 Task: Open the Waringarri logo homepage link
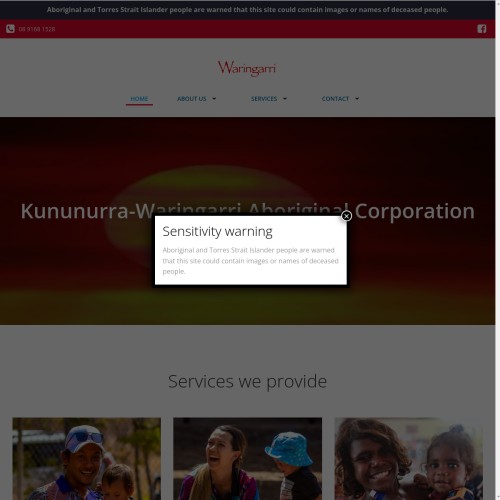coord(247,68)
